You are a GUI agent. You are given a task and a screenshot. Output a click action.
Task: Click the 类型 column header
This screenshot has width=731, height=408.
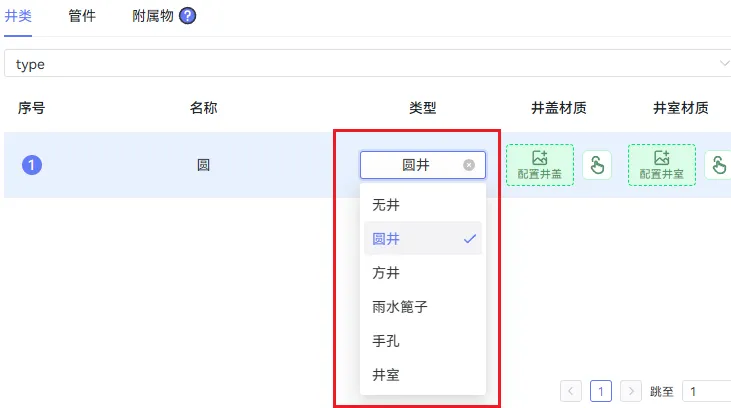[x=422, y=108]
